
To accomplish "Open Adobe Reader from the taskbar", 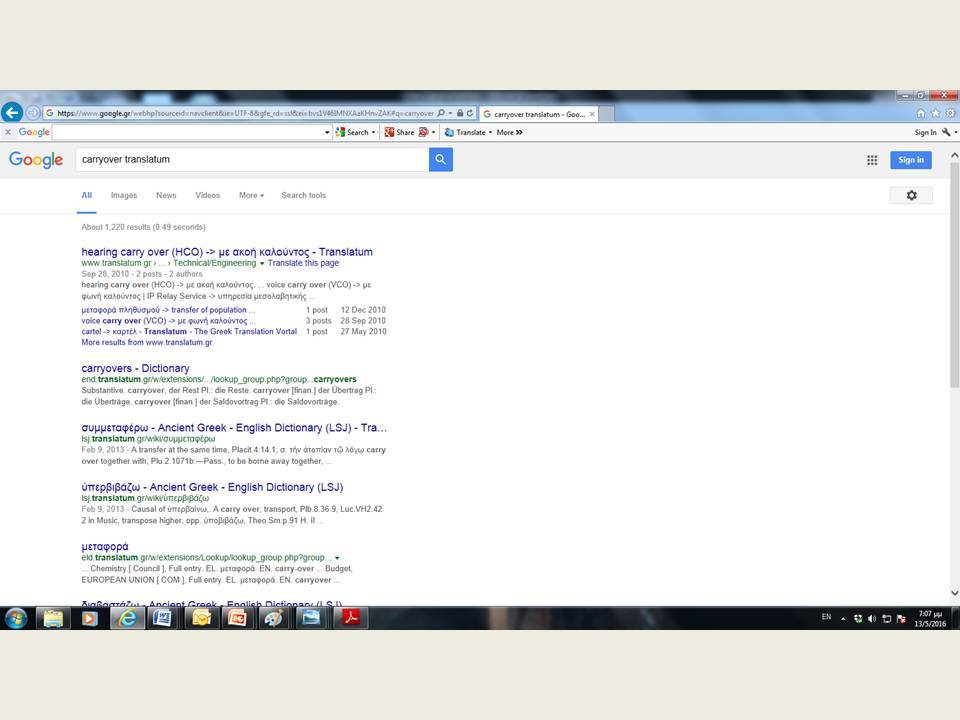I will 350,618.
